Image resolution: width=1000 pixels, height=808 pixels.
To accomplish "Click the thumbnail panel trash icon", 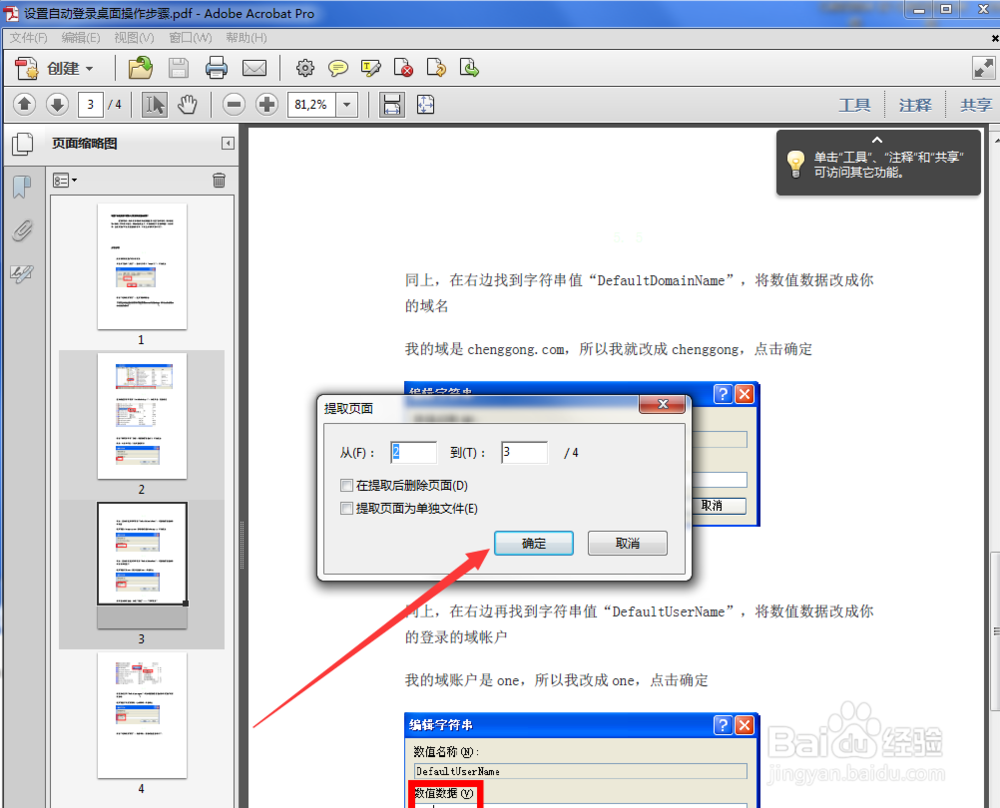I will click(219, 180).
